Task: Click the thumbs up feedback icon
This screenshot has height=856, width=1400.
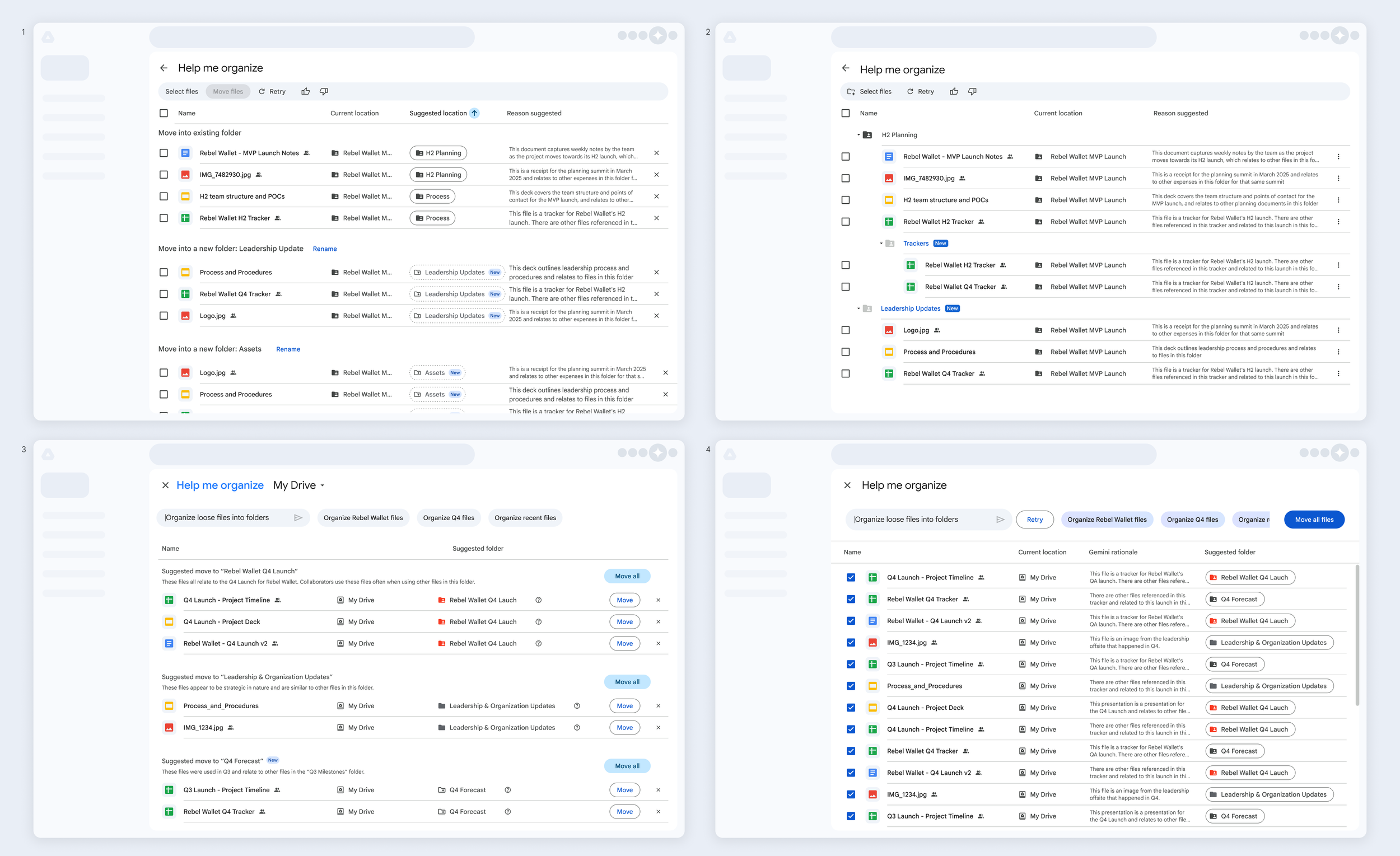Action: coord(306,91)
